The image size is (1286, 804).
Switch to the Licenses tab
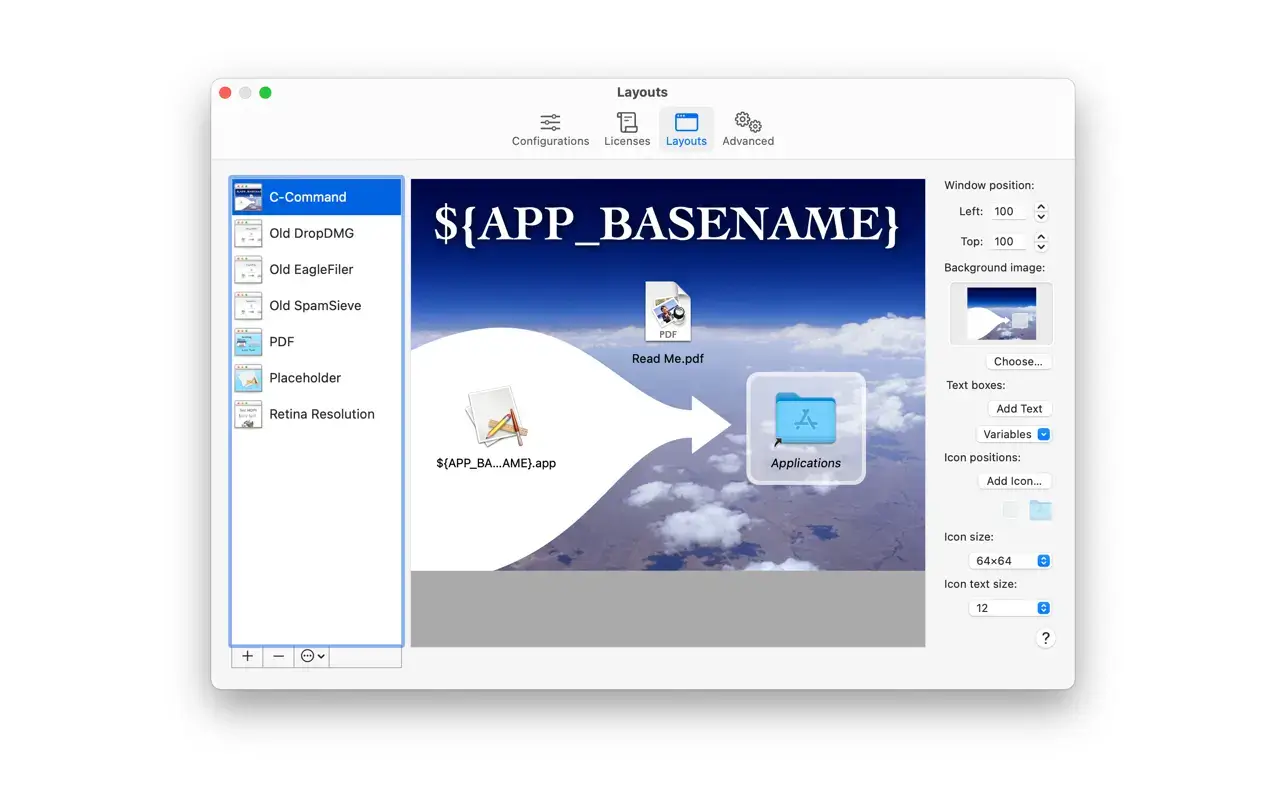click(627, 129)
